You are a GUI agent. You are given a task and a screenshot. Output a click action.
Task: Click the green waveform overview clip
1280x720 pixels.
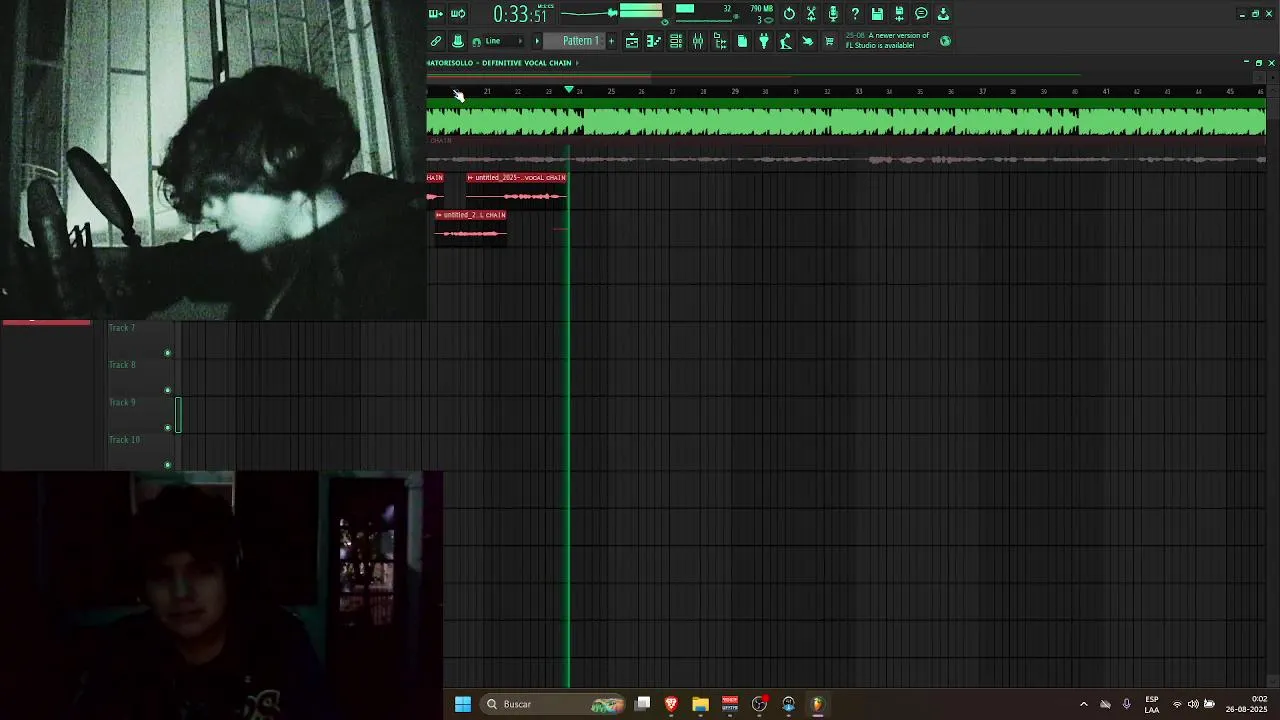coord(846,120)
